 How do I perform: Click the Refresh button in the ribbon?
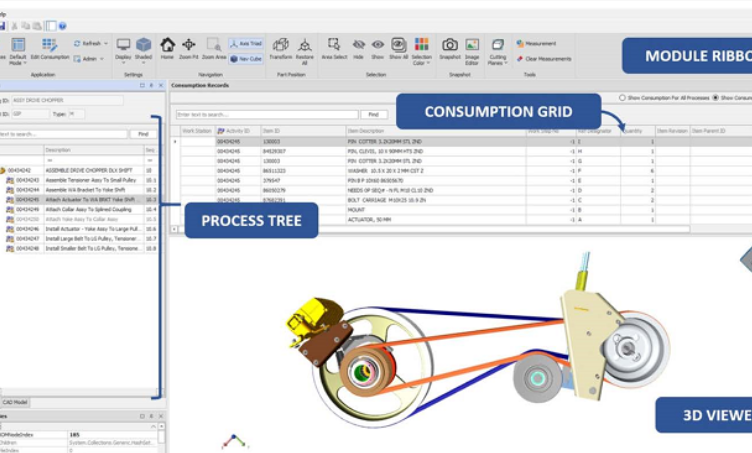point(91,44)
